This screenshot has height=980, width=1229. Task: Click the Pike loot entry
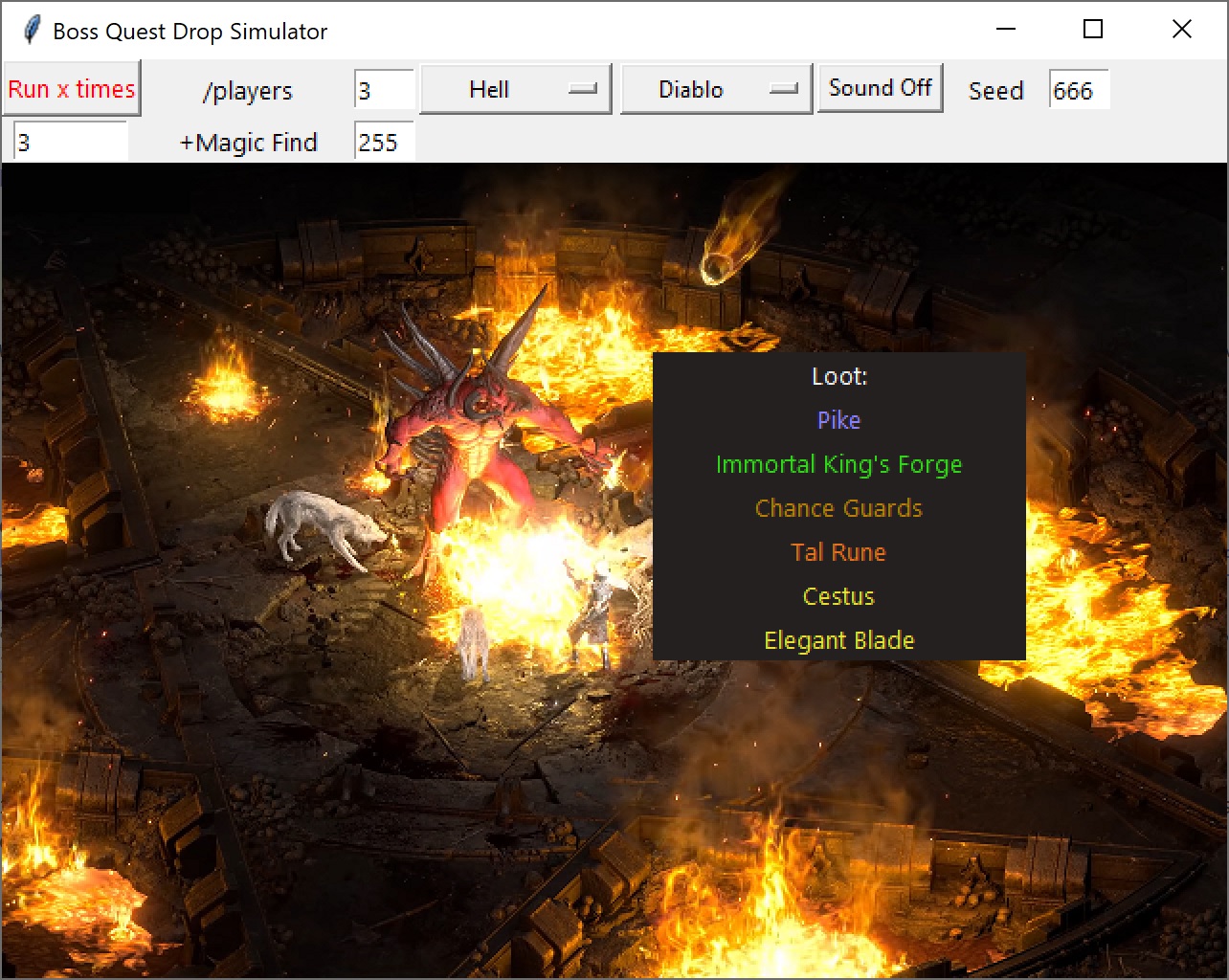(x=838, y=420)
